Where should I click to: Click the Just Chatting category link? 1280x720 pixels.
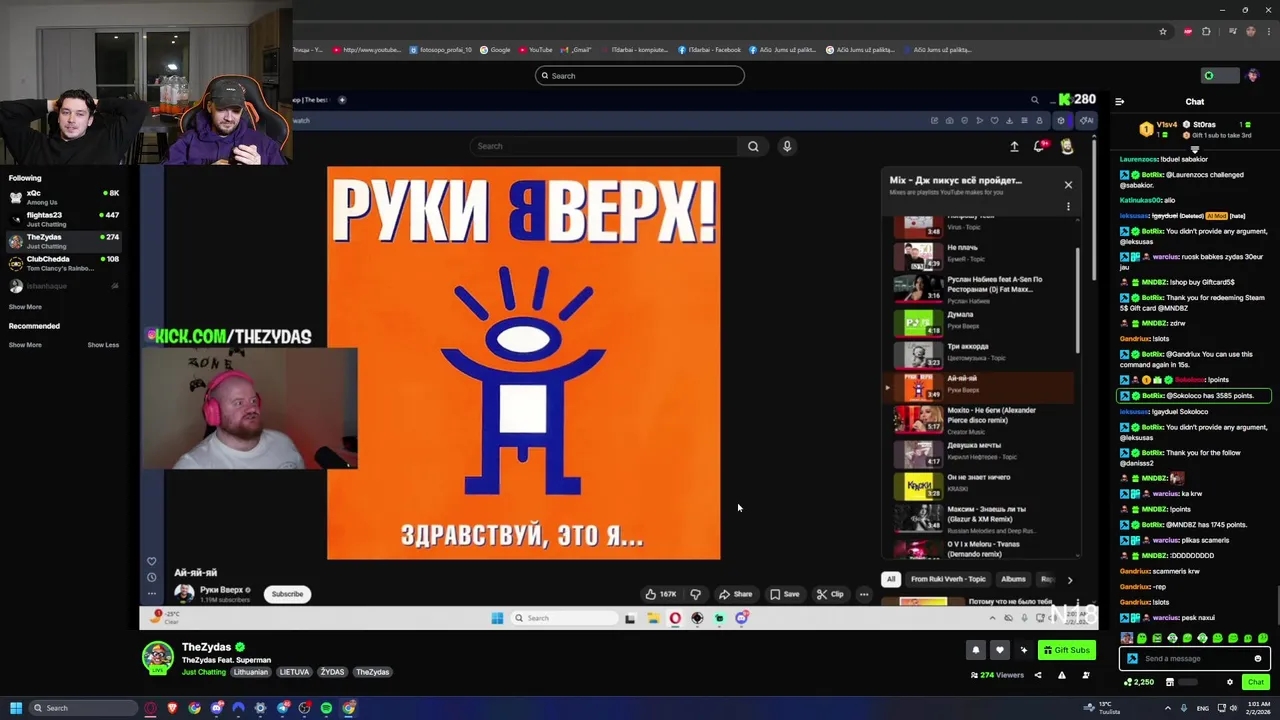click(204, 672)
